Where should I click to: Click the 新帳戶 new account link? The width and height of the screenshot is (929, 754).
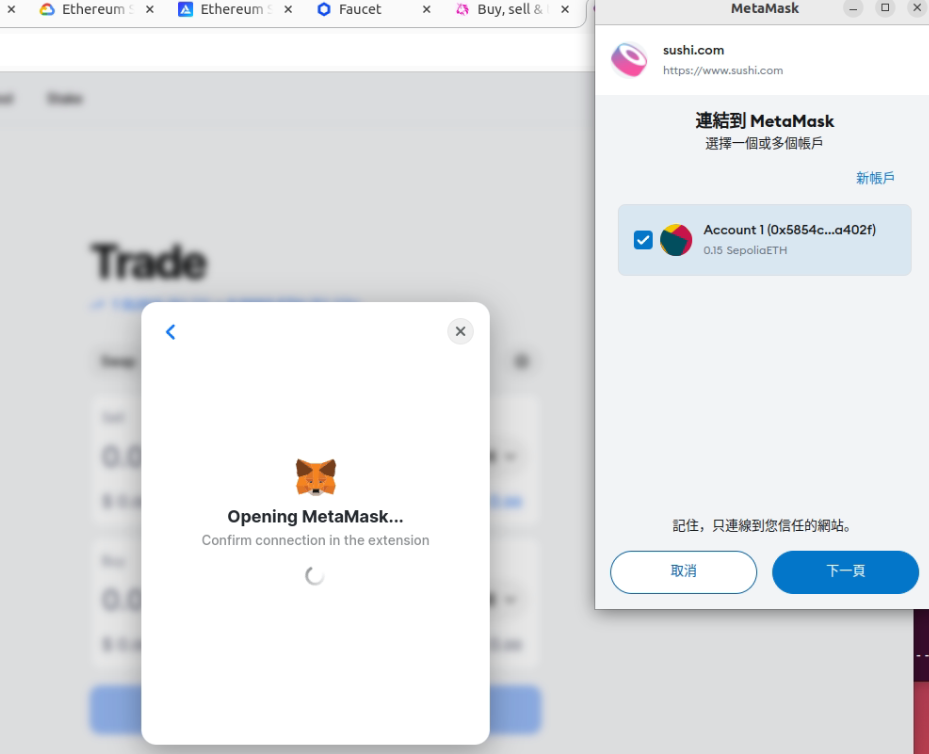875,178
